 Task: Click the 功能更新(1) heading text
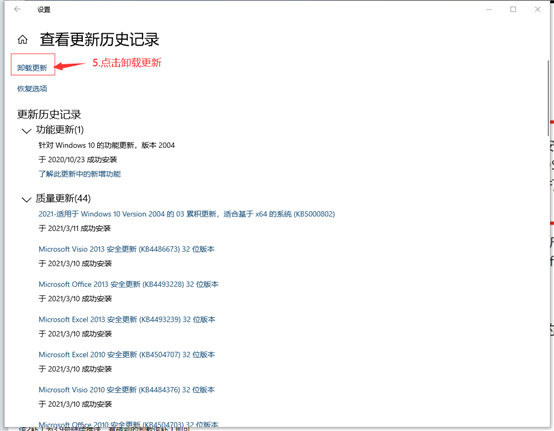click(x=60, y=130)
